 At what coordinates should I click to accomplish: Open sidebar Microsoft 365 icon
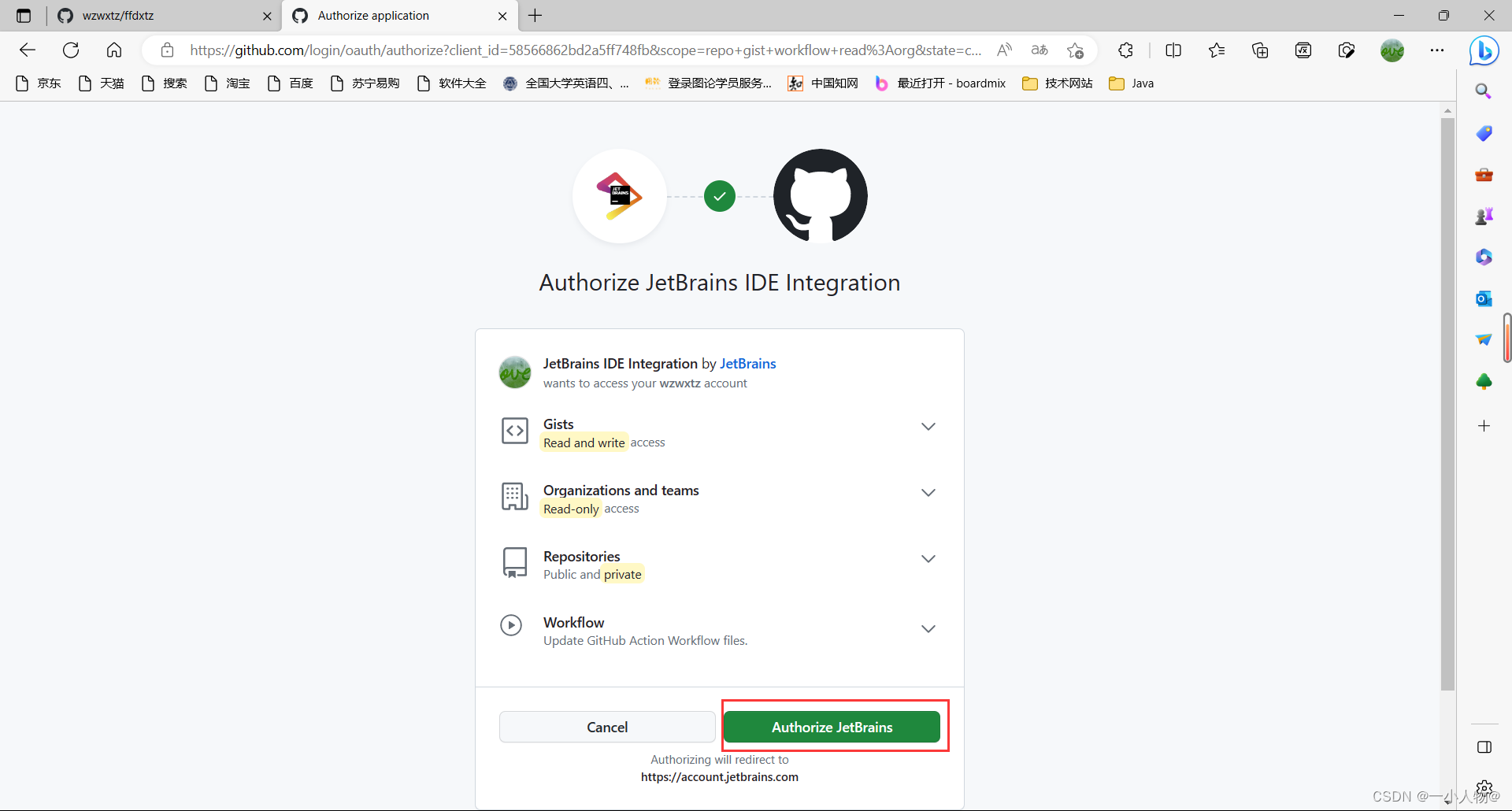[x=1484, y=257]
